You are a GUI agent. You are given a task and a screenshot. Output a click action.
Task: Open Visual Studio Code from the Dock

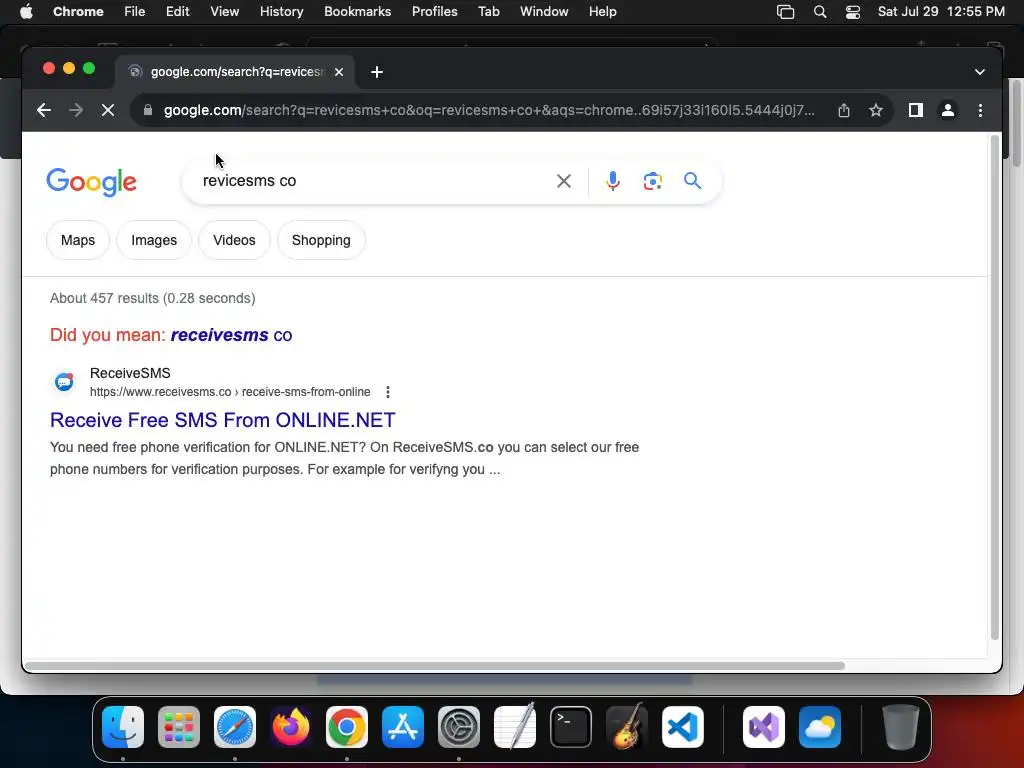[x=682, y=727]
